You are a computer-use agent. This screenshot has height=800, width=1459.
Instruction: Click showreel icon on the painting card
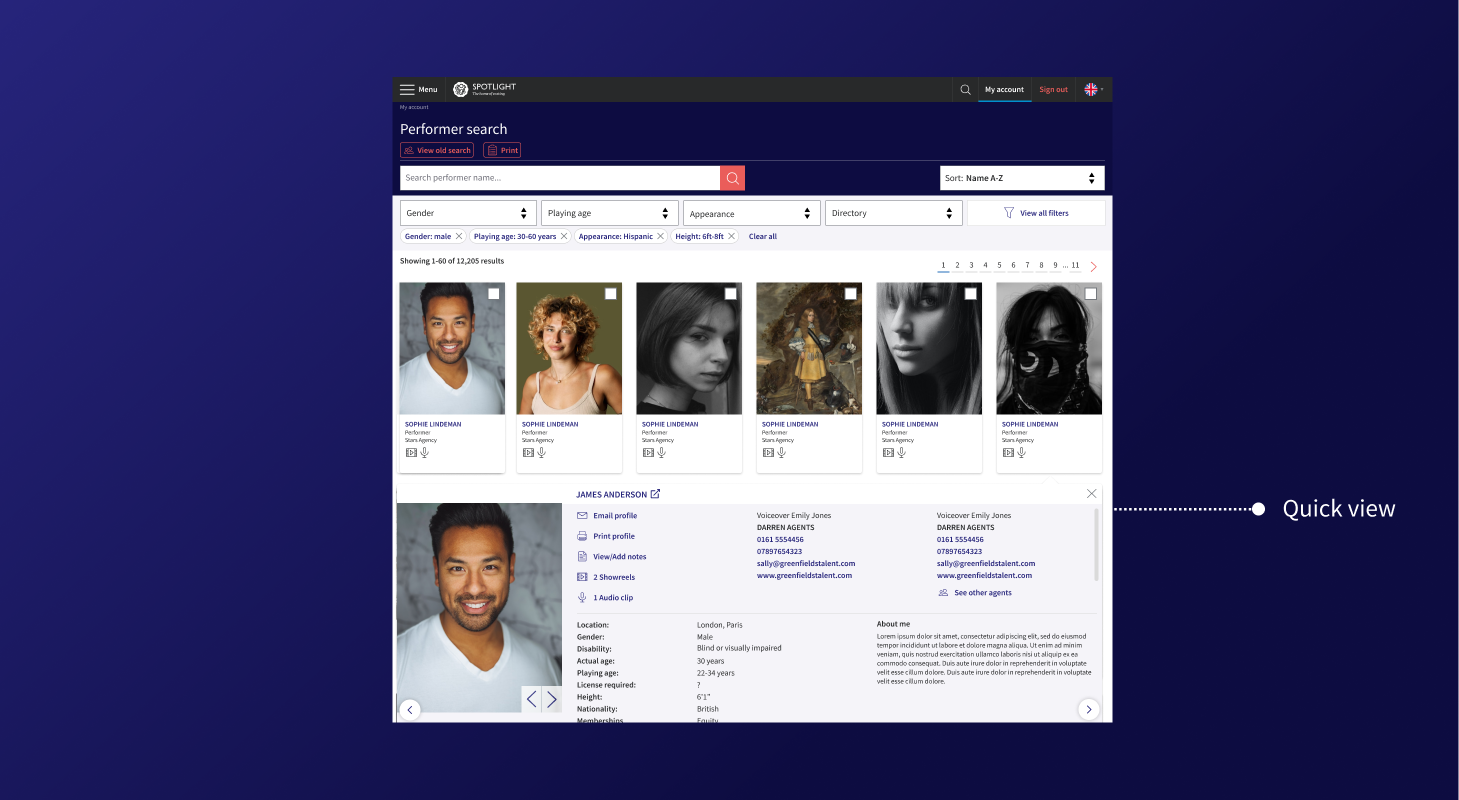[x=768, y=452]
